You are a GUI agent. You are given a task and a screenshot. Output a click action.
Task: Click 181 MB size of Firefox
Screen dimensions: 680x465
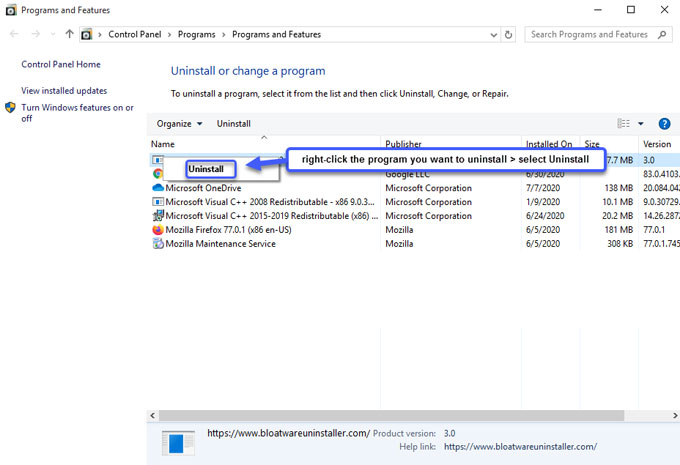point(619,229)
